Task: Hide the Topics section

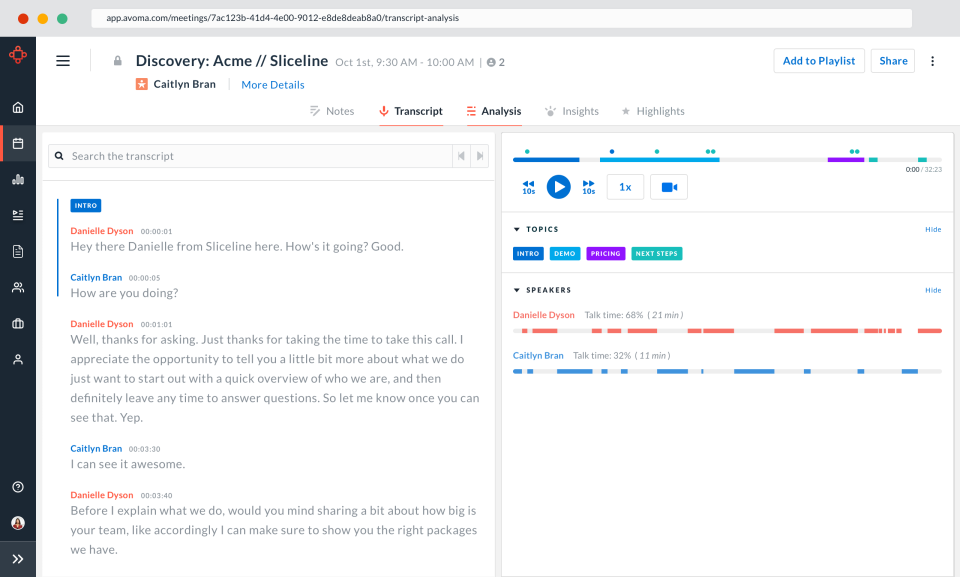Action: coord(932,229)
